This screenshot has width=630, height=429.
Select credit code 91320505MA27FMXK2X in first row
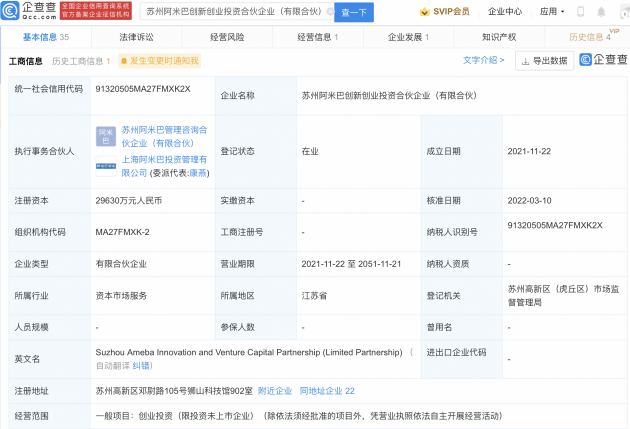143,89
